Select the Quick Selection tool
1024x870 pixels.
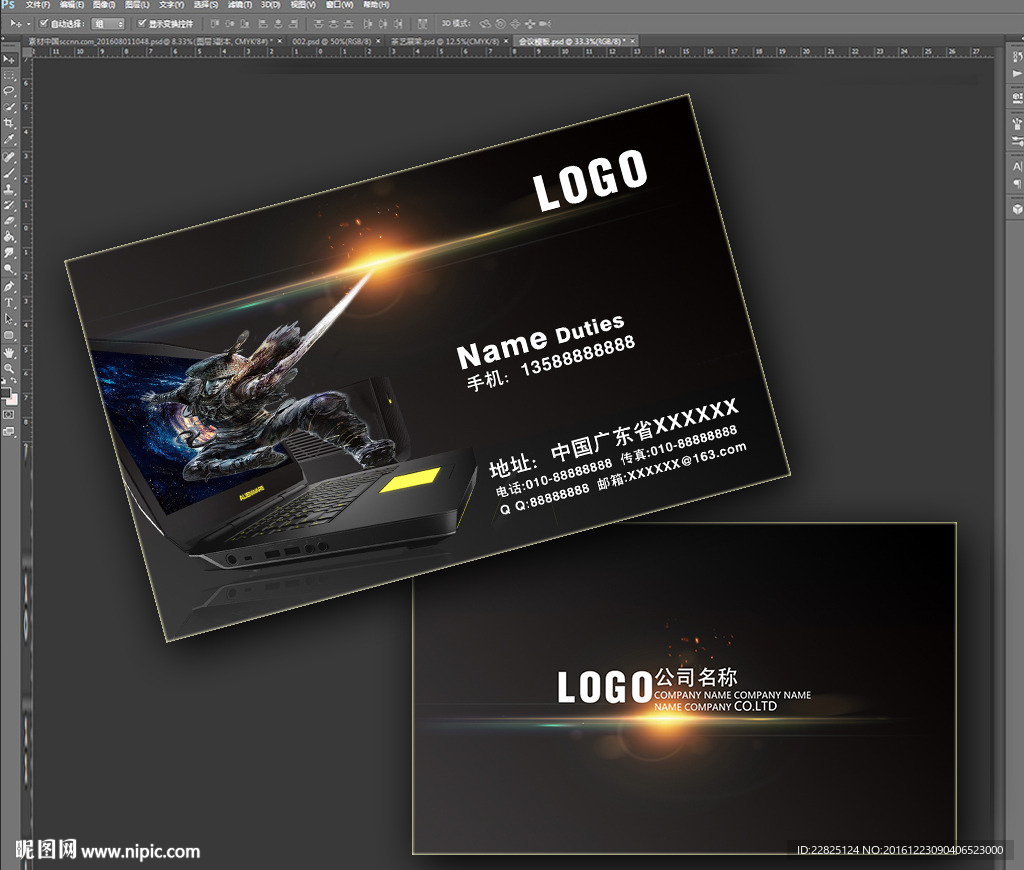(x=8, y=107)
